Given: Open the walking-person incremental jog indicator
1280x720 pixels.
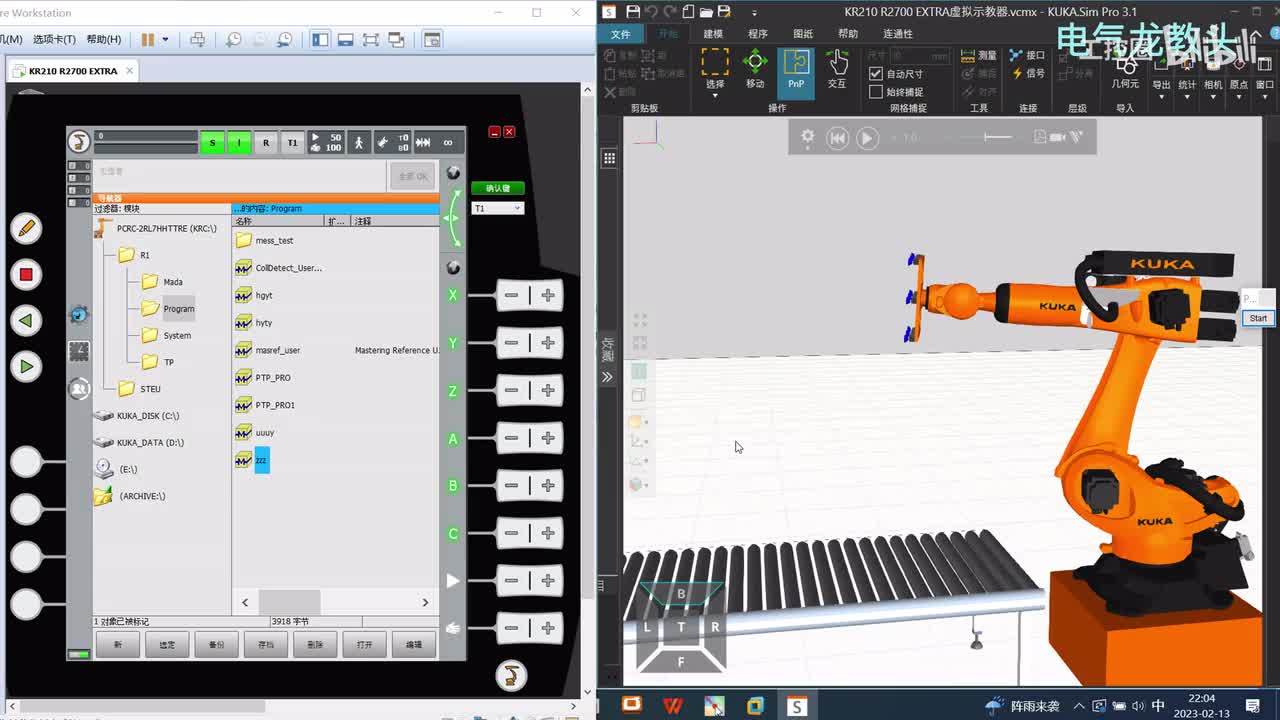Looking at the screenshot, I should [358, 142].
